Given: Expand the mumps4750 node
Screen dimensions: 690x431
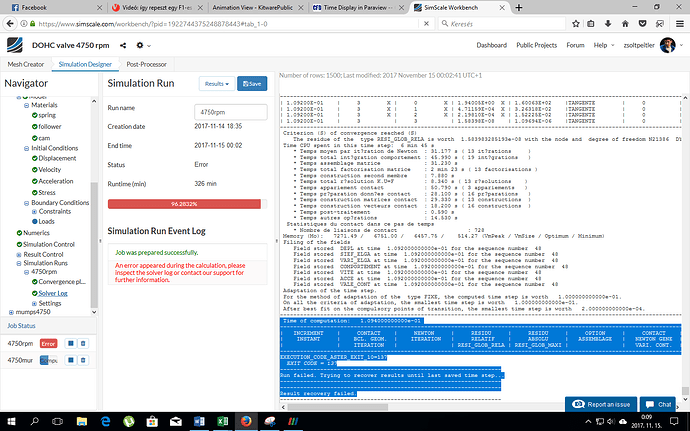Looking at the screenshot, I should (11, 312).
